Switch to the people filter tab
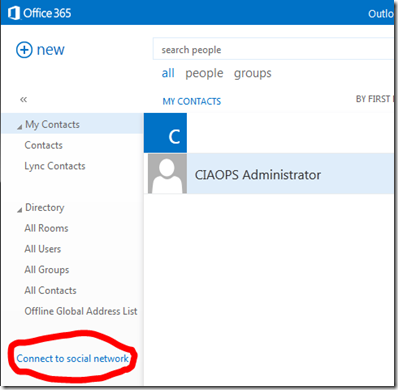This screenshot has height=390, width=398. 204,73
